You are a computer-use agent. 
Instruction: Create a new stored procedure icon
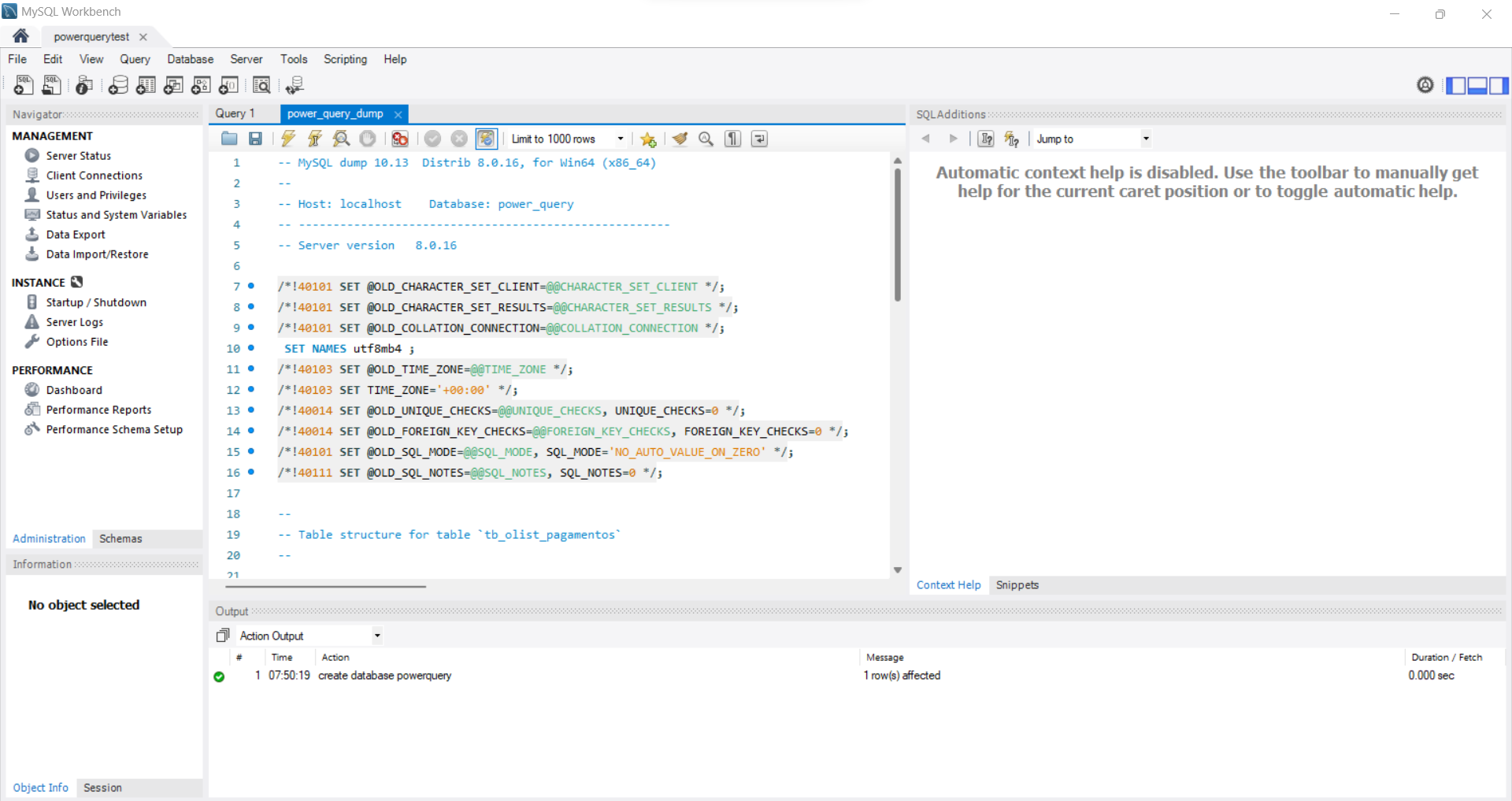201,85
